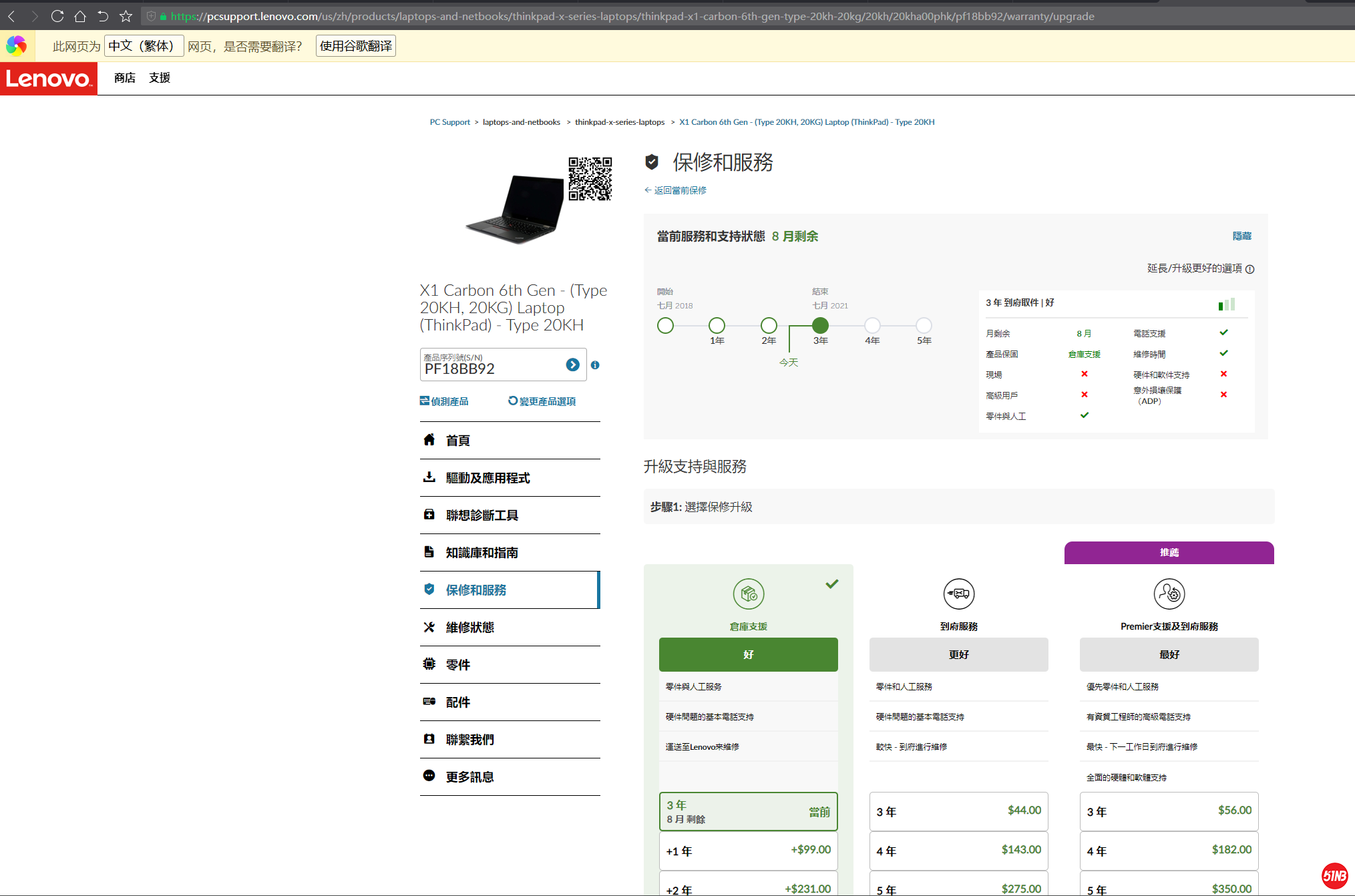Click the onsite service truck icon
Viewport: 1355px width, 896px height.
958,594
